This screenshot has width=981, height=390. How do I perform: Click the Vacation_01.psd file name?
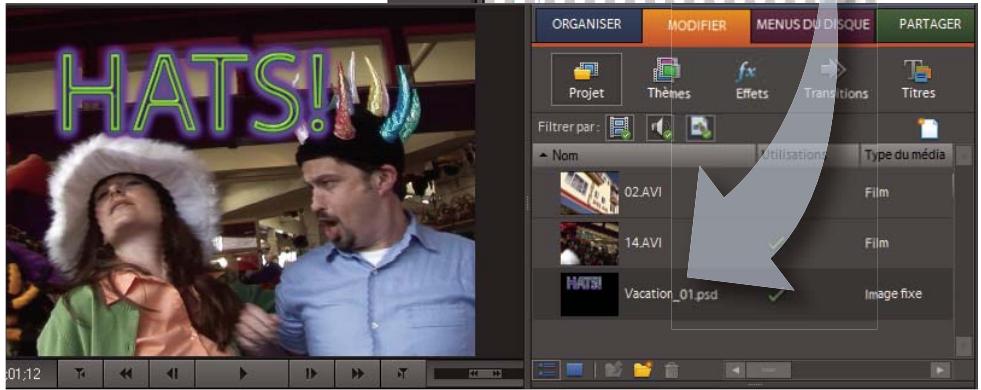[671, 294]
